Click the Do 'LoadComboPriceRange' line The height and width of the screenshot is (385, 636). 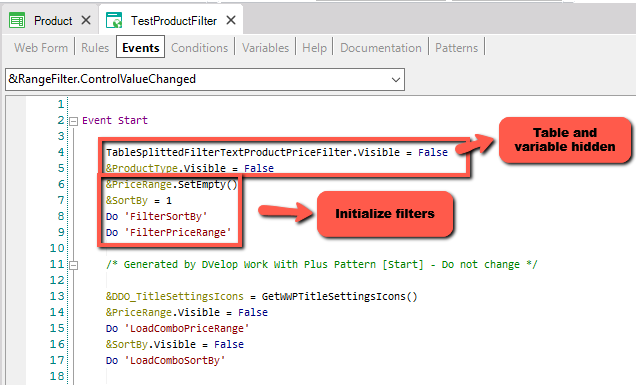pos(177,328)
